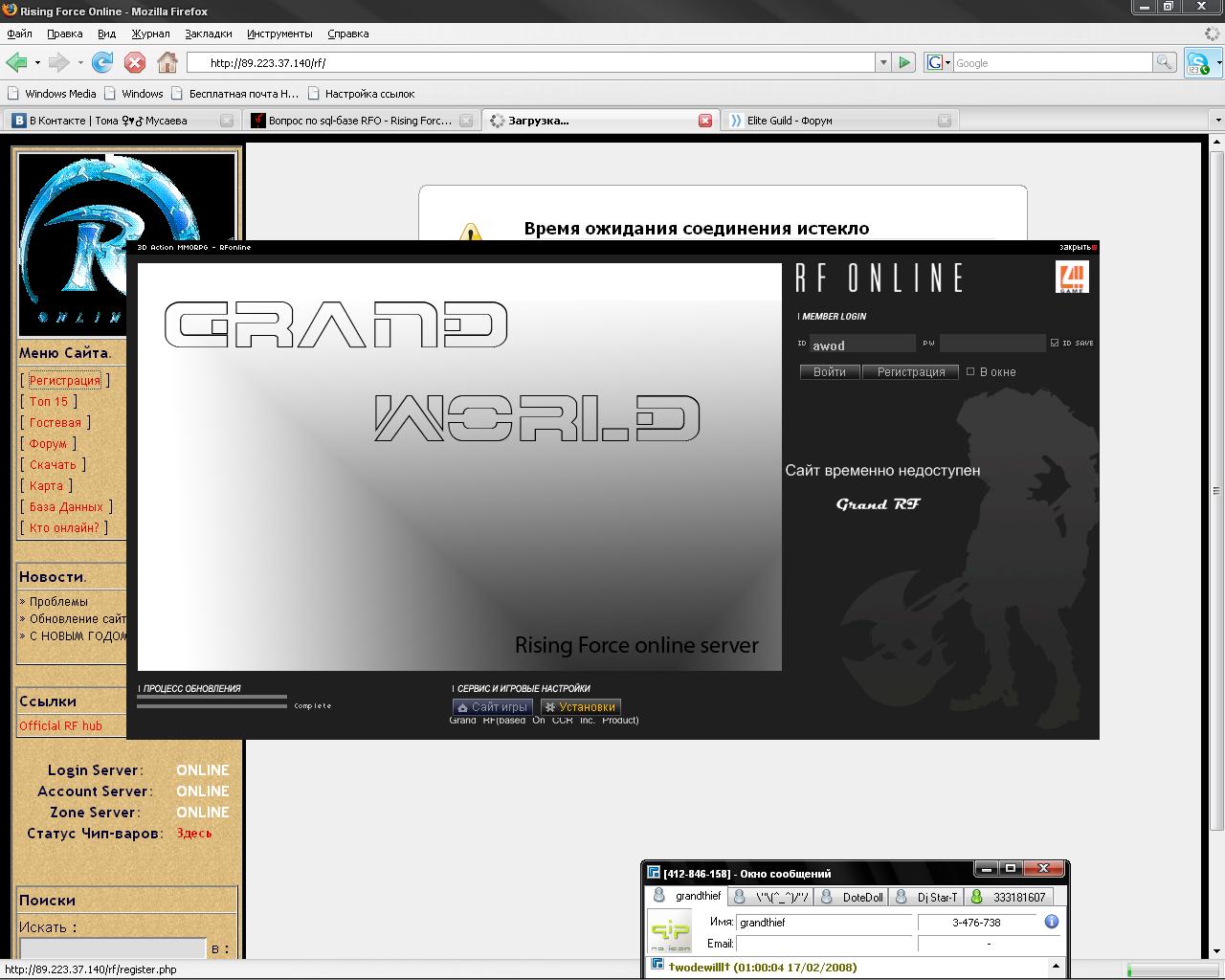Select the 'Dj Star-T' chat tab
This screenshot has height=980, width=1225.
926,897
